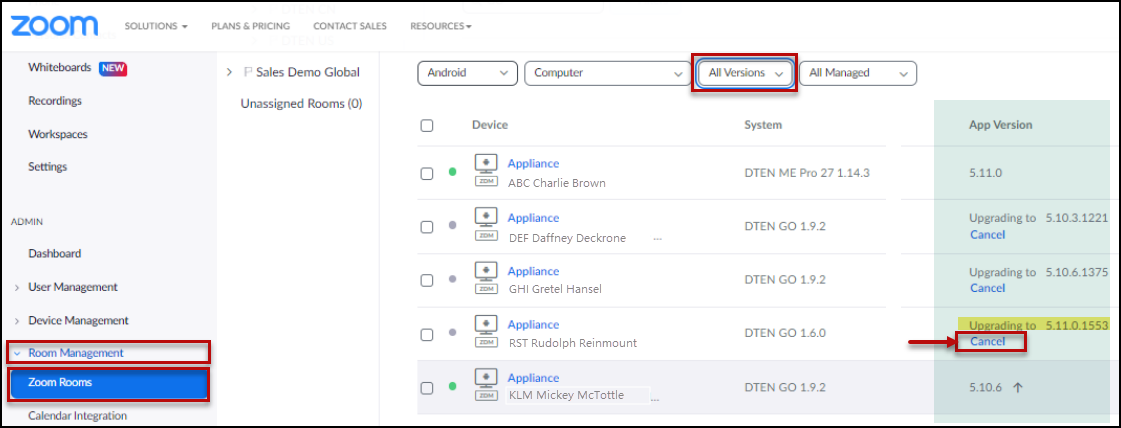Screen dimensions: 1121x428
Task: Click the ellipsis after DEF Daffney Deckrone
Action: pos(657,239)
